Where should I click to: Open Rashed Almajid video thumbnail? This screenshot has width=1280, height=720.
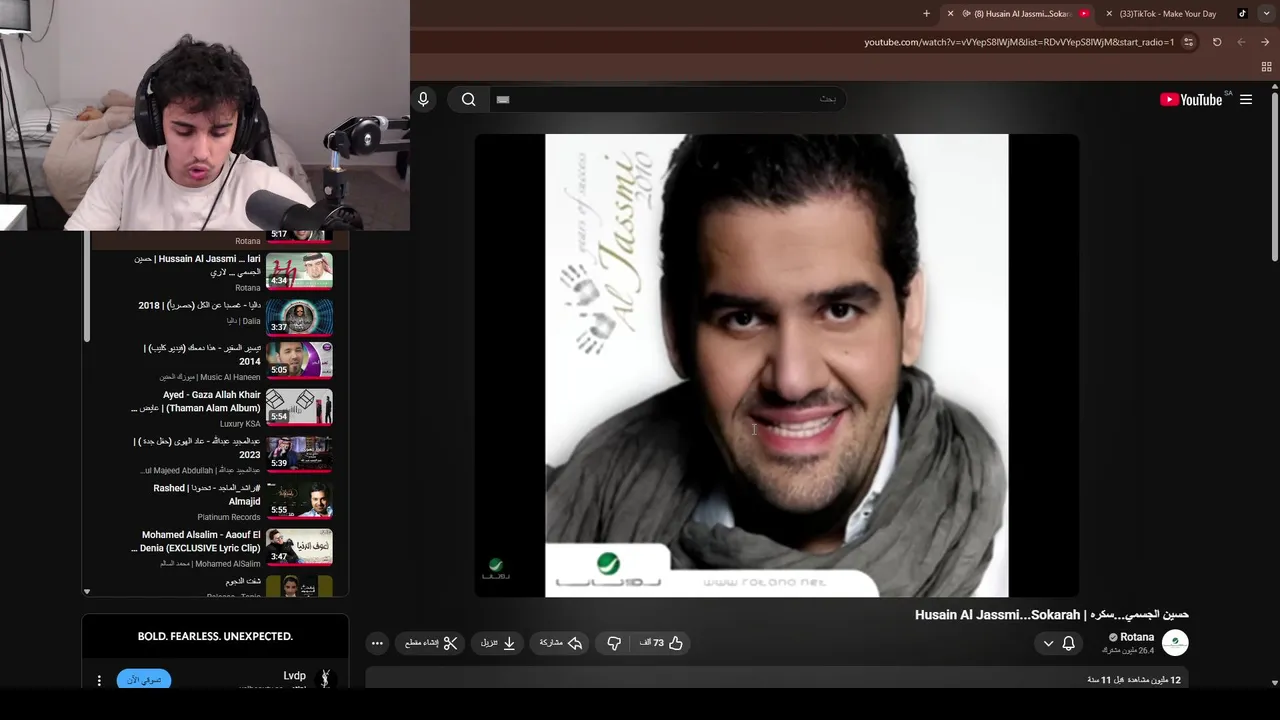pyautogui.click(x=299, y=500)
